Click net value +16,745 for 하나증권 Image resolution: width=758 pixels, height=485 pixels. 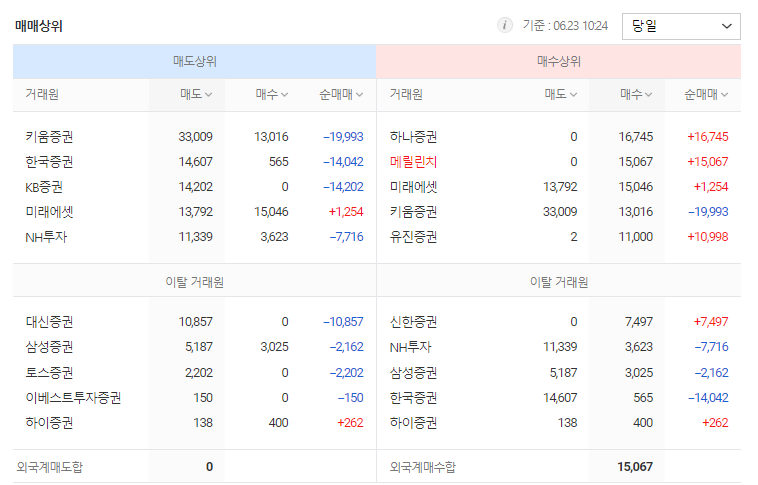(x=708, y=137)
